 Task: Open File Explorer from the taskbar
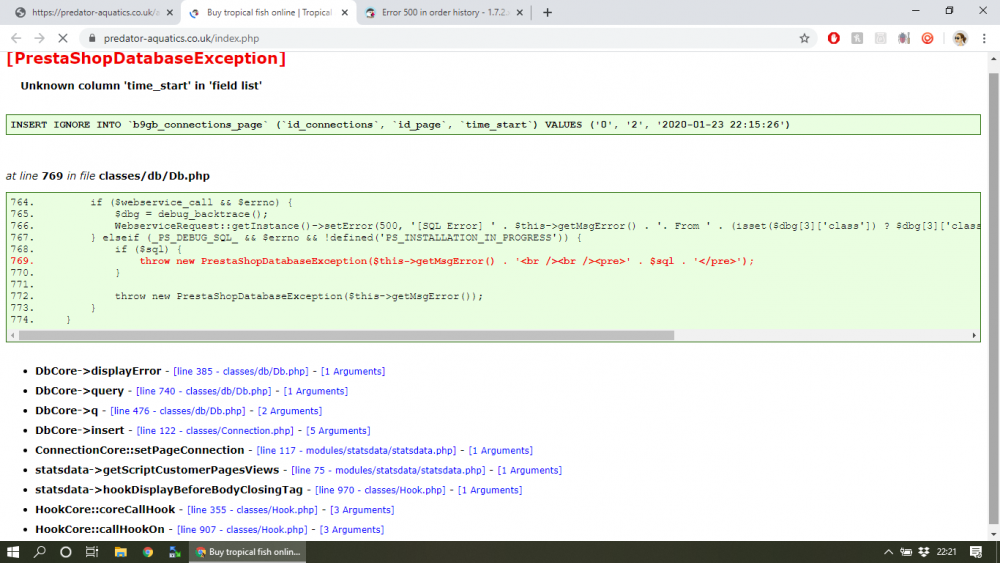pyautogui.click(x=121, y=552)
